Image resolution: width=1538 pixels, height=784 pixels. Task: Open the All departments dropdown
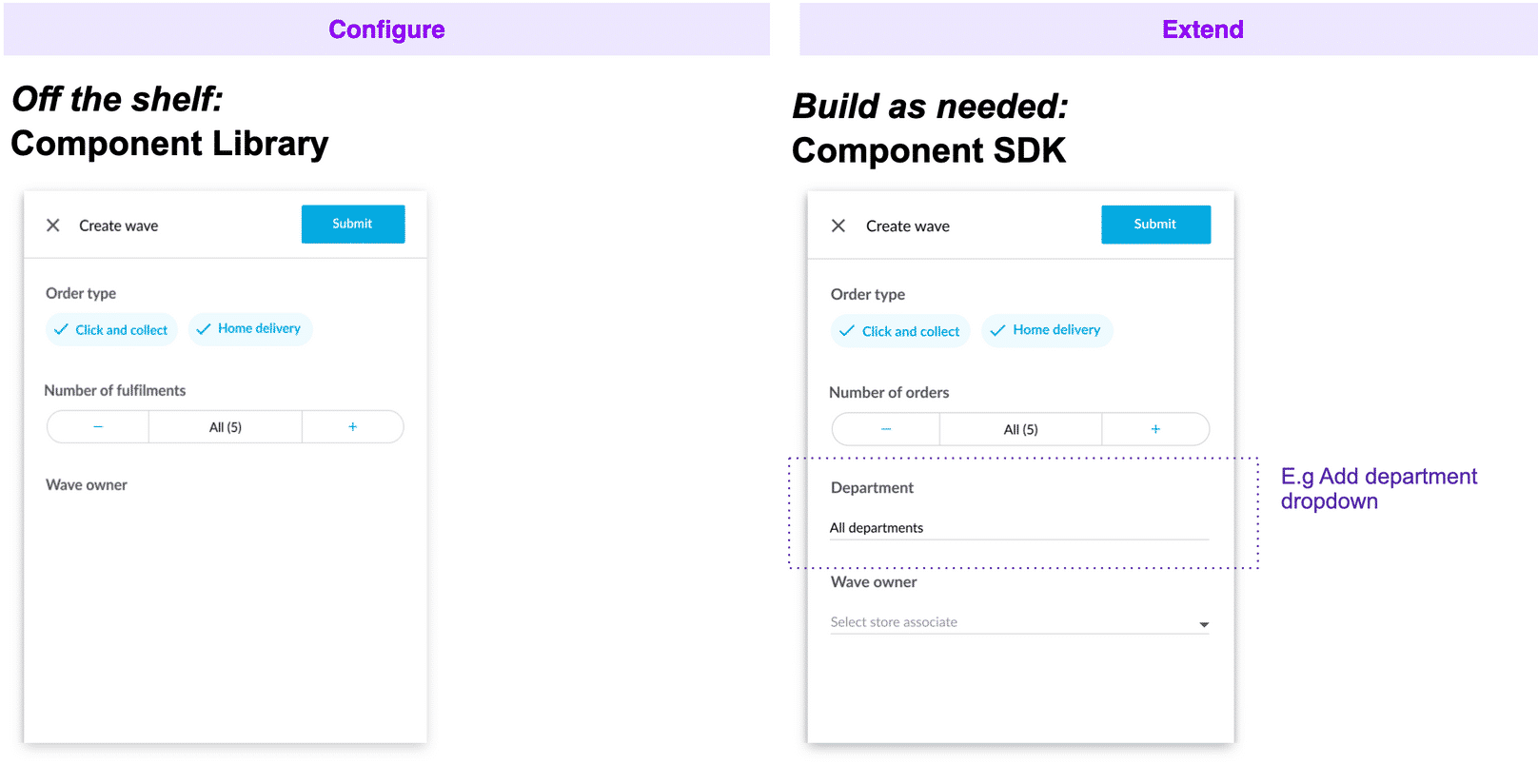click(x=1018, y=527)
